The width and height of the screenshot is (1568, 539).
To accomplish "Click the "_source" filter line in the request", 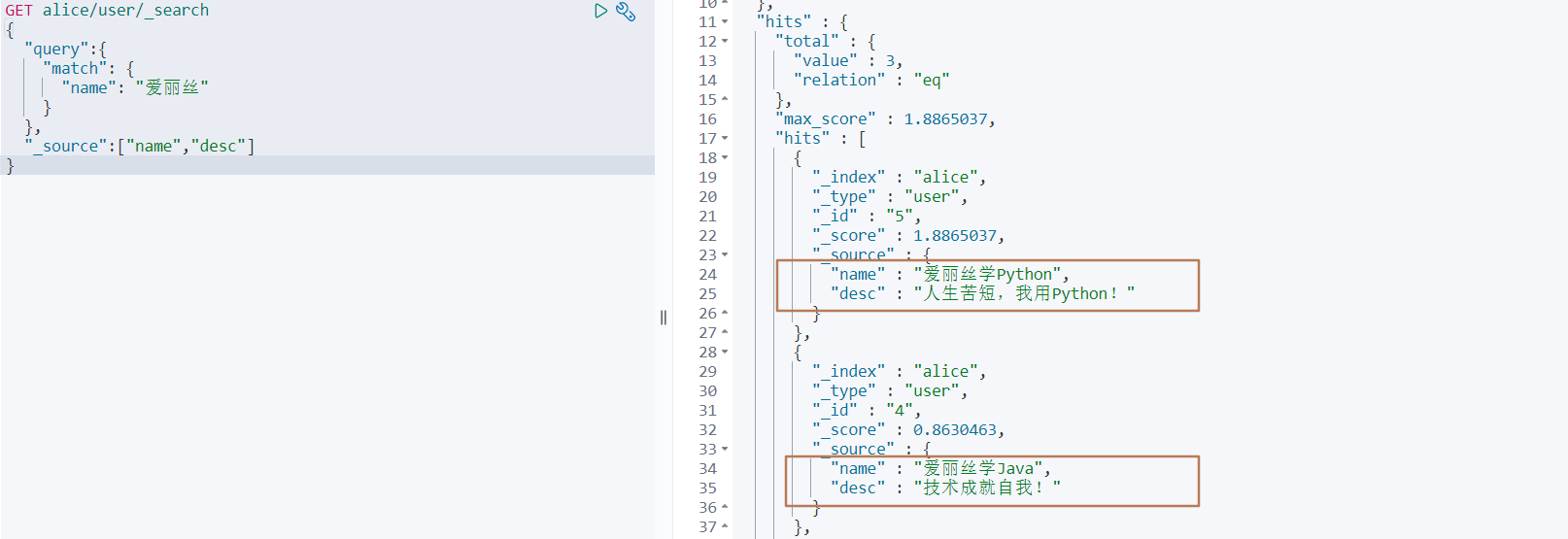I will coord(141,147).
